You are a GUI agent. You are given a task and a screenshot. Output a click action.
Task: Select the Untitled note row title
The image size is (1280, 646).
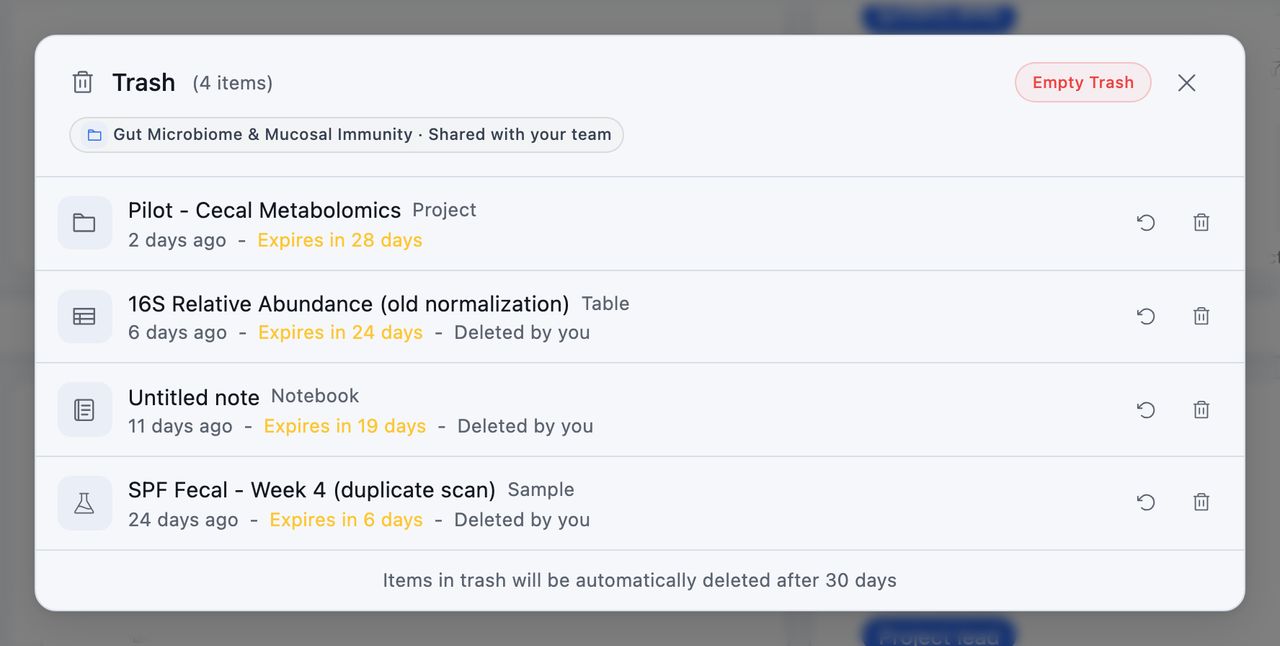pos(194,397)
